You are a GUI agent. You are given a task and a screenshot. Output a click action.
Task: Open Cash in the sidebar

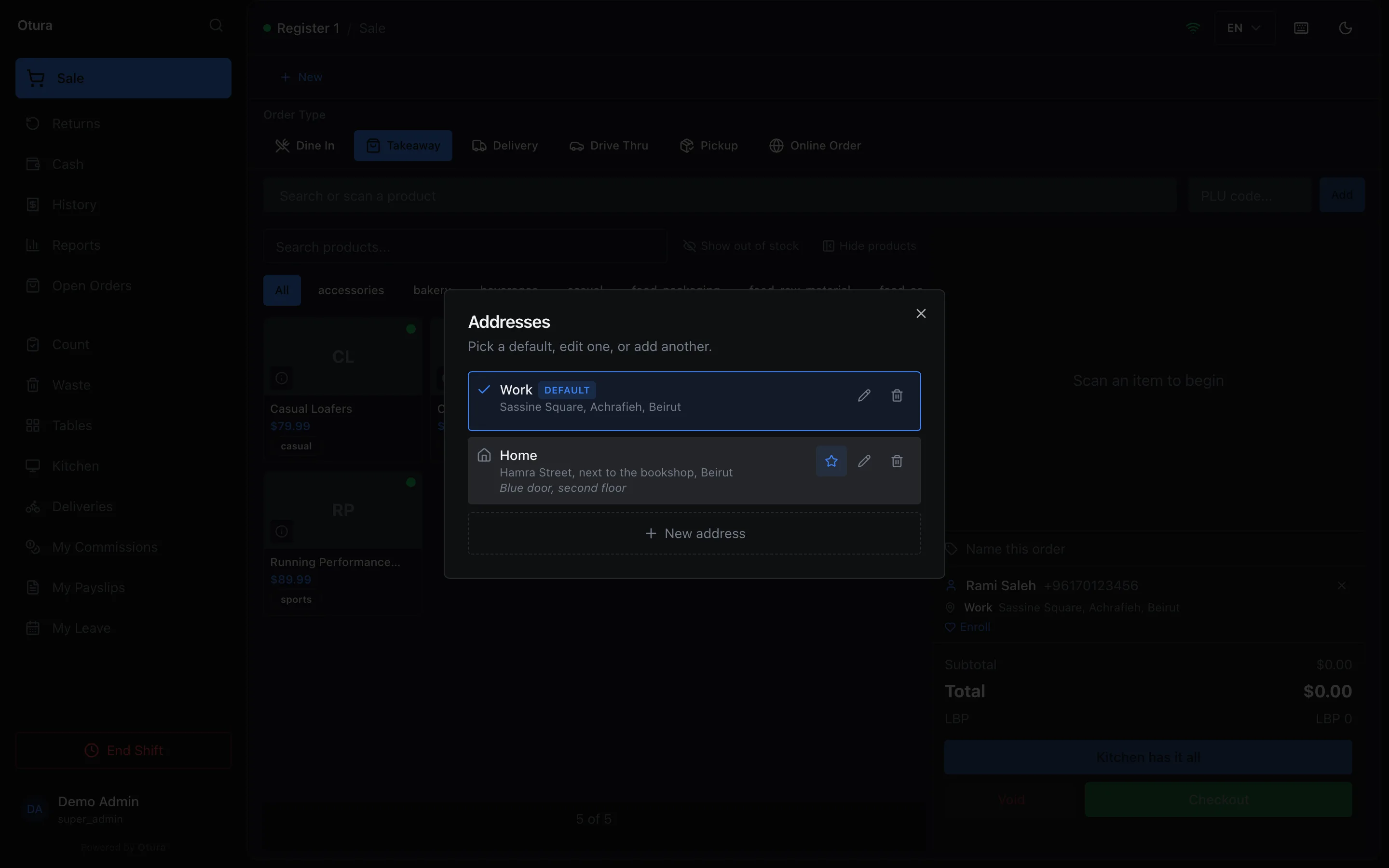(123, 164)
